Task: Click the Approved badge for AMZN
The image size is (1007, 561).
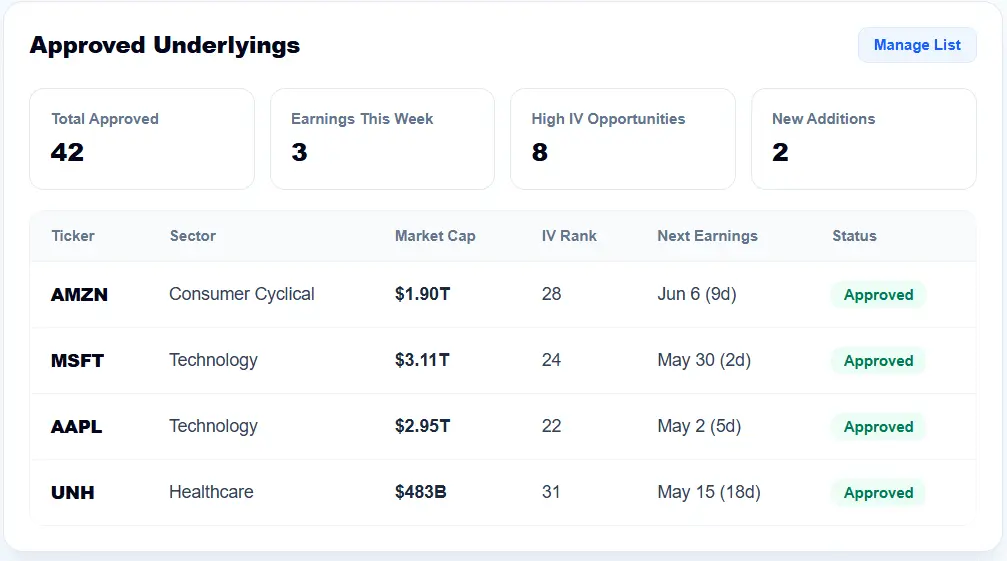Action: (x=878, y=295)
